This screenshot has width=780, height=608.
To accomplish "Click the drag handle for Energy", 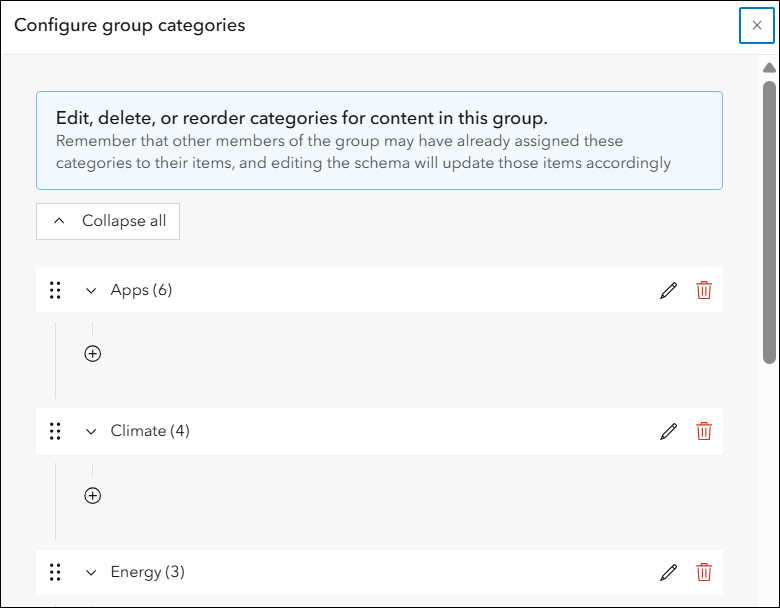I will (x=55, y=572).
